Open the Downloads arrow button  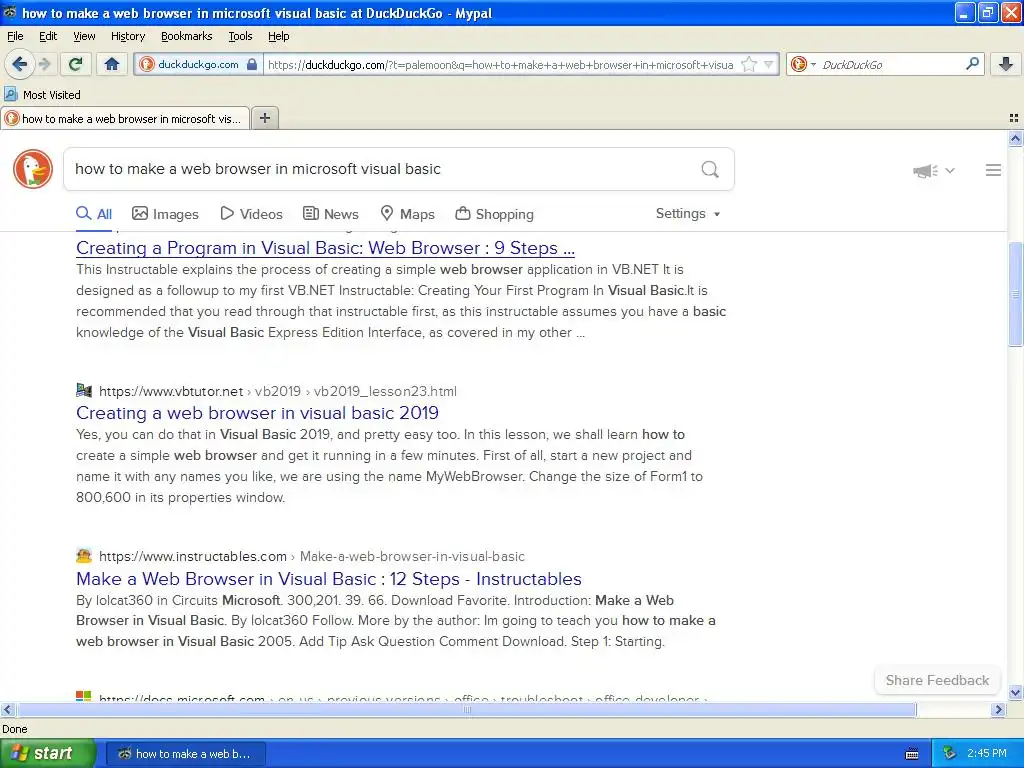pos(1006,64)
